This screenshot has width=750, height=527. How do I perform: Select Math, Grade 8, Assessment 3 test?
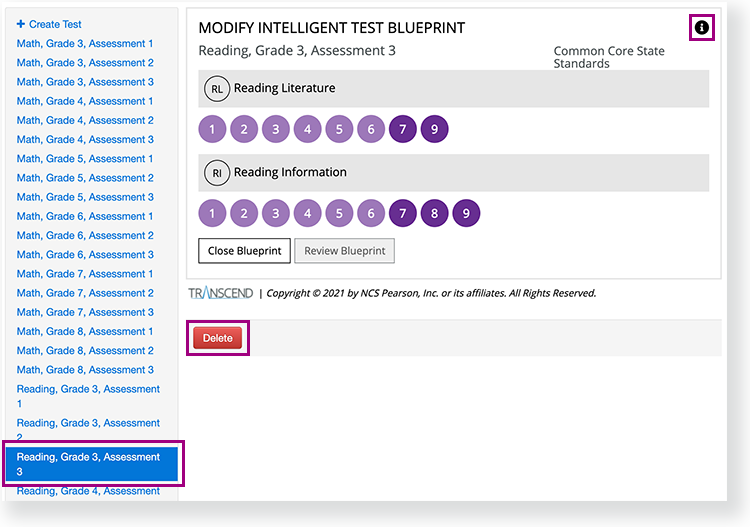85,370
